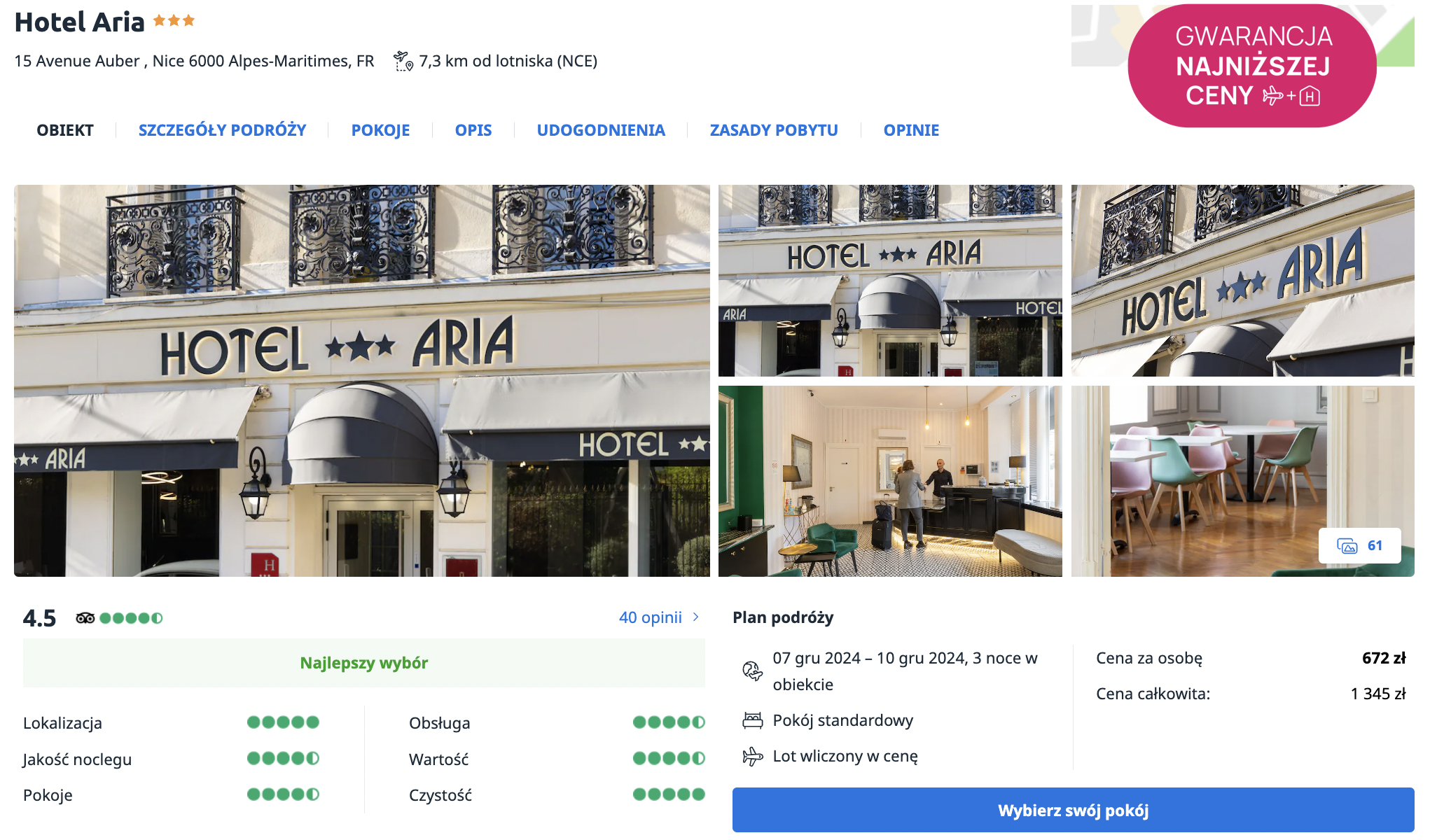Click the airport distance icon
Image resolution: width=1430 pixels, height=840 pixels.
(x=403, y=61)
